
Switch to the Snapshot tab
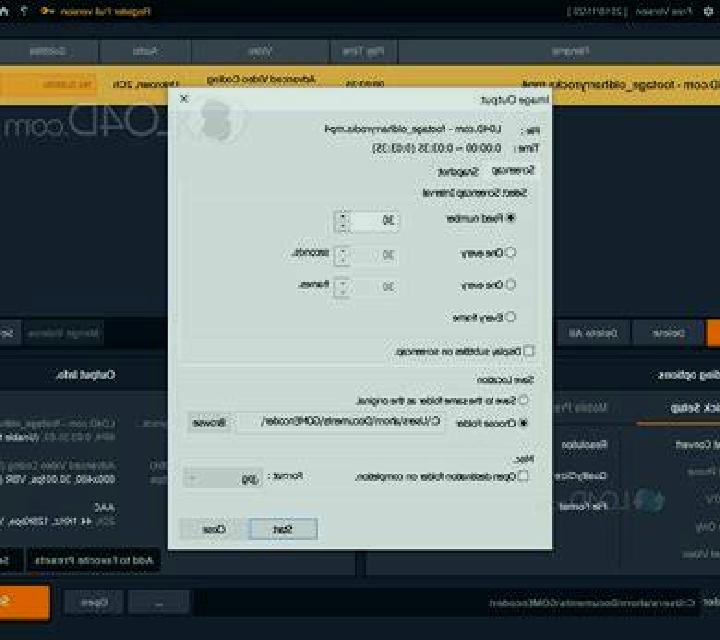pyautogui.click(x=458, y=172)
